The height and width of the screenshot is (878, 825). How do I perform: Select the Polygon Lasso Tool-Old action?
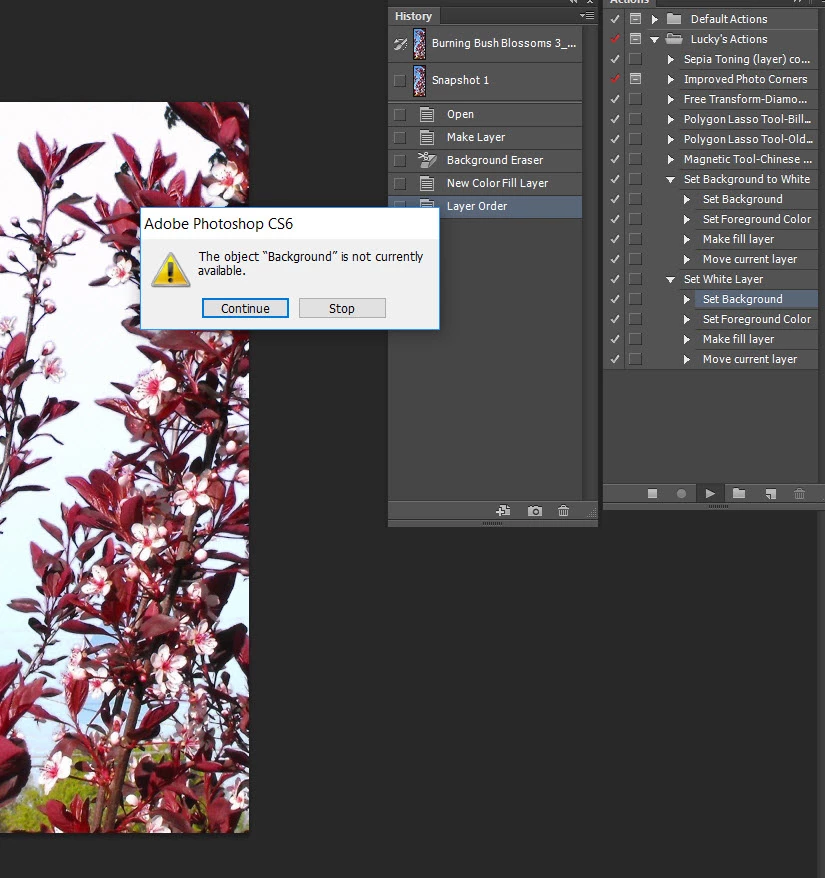click(748, 139)
